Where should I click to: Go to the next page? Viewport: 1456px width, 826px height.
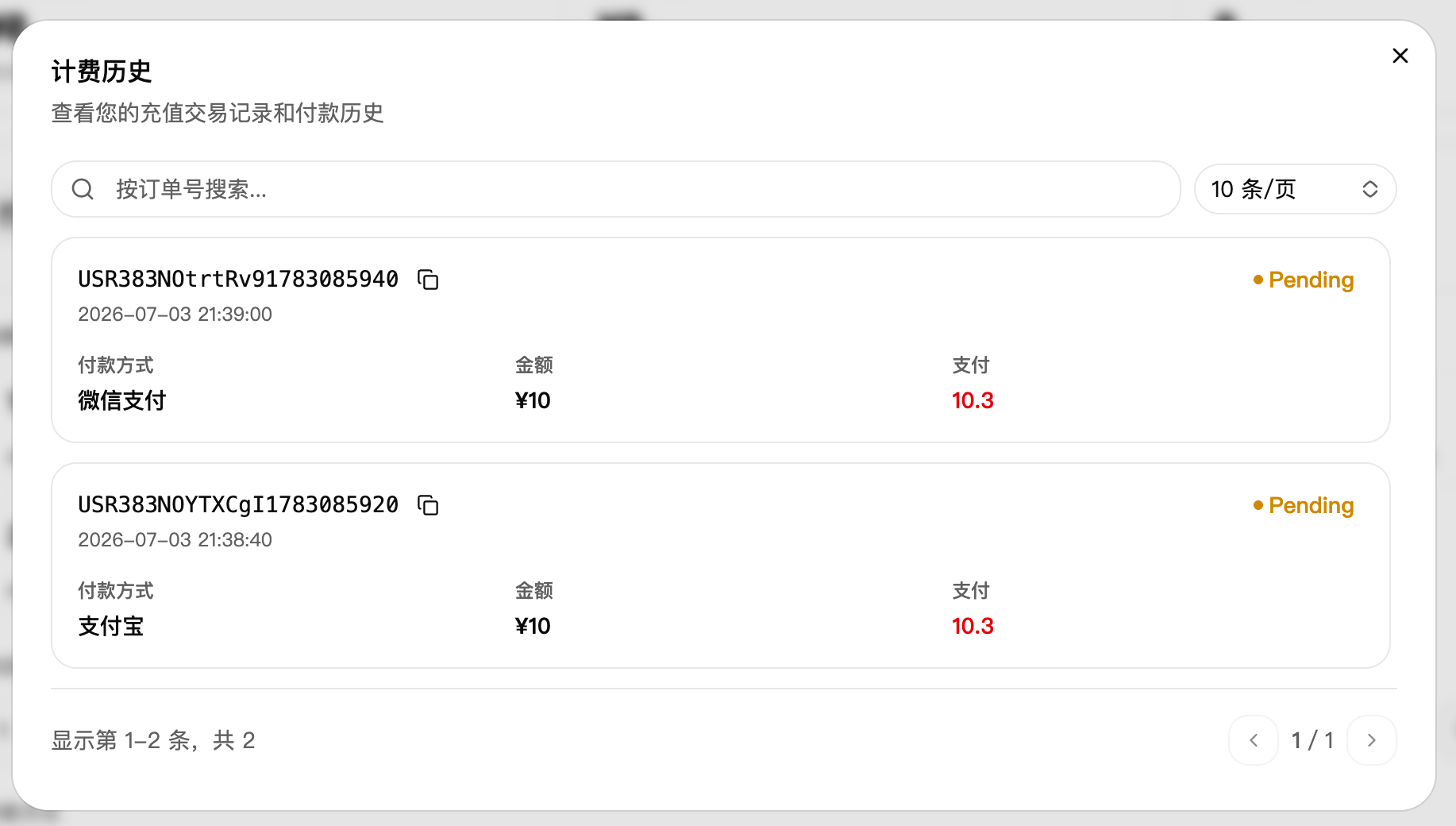(1372, 740)
